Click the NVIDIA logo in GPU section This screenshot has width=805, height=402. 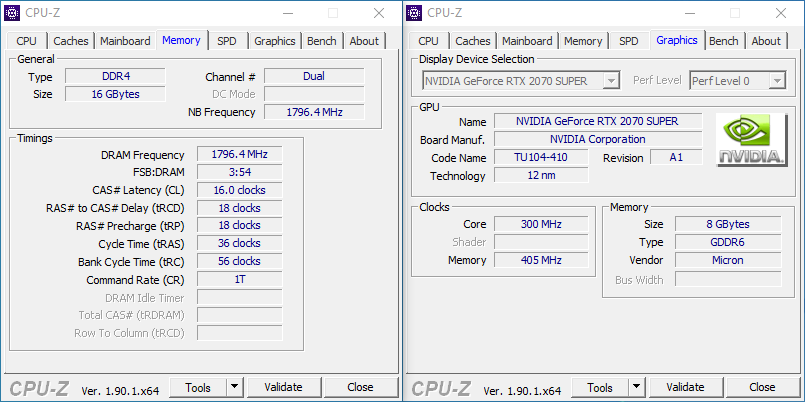pyautogui.click(x=751, y=141)
